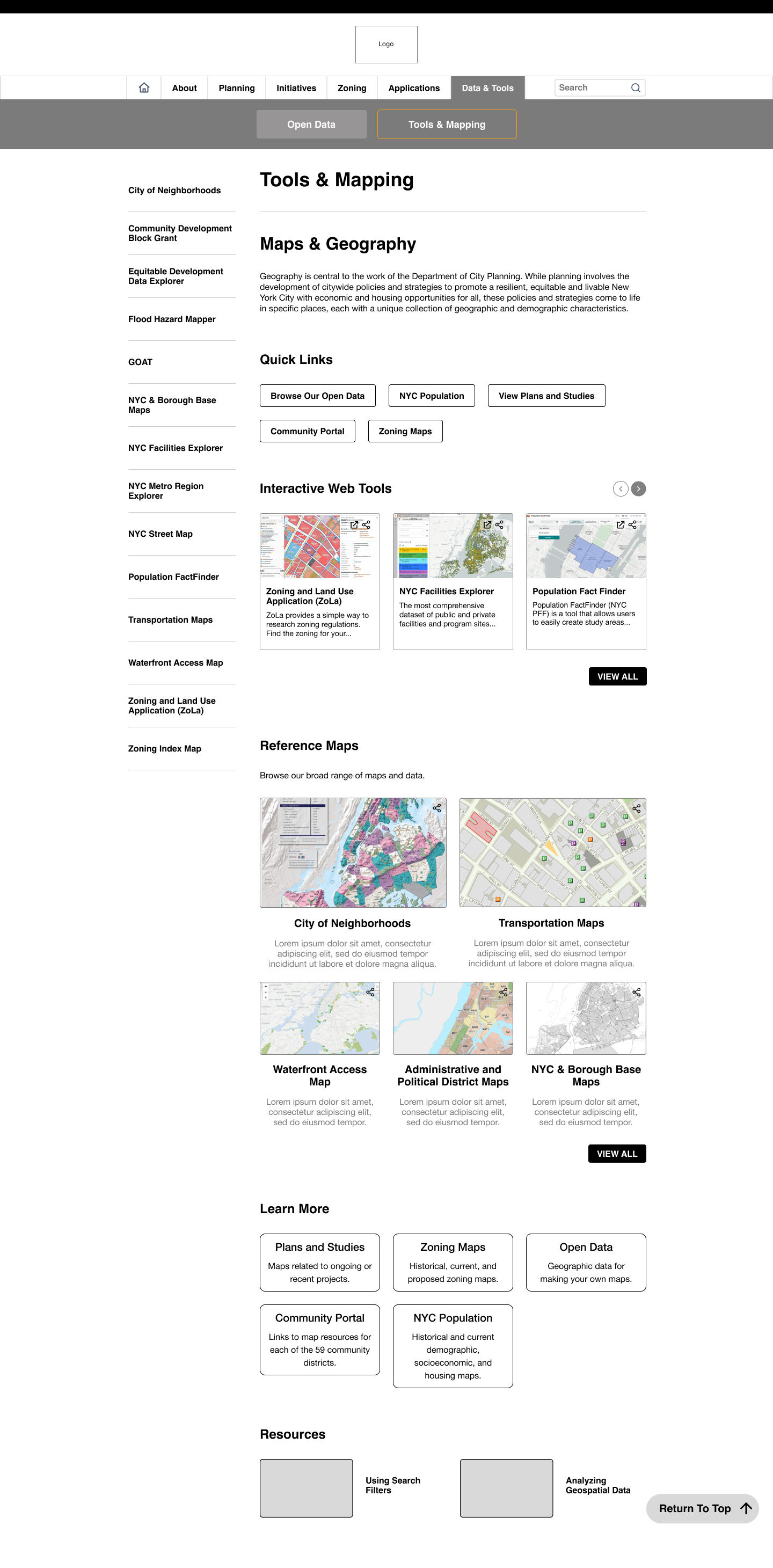This screenshot has height=1568, width=773.
Task: Open Transportation Maps thumbnail image
Action: point(553,852)
